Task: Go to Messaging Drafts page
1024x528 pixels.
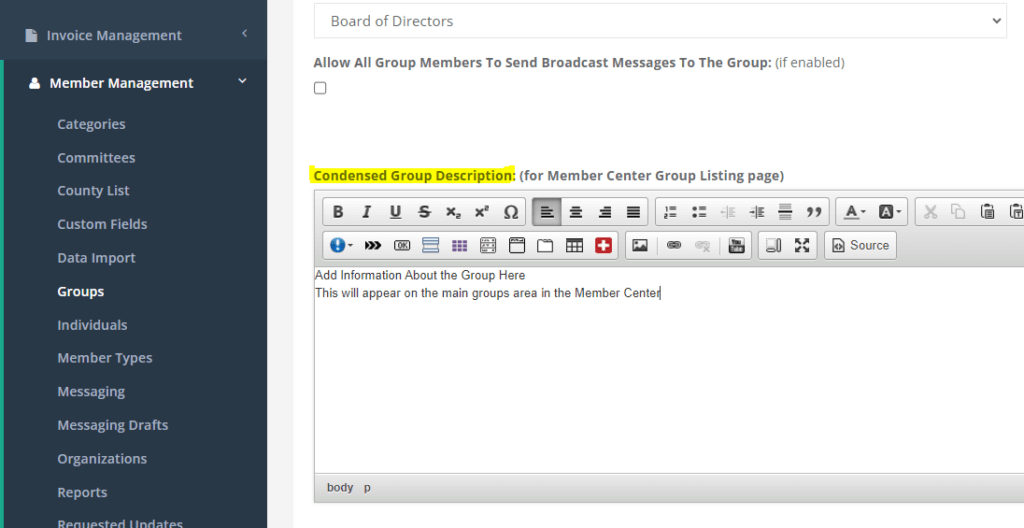Action: (x=113, y=425)
